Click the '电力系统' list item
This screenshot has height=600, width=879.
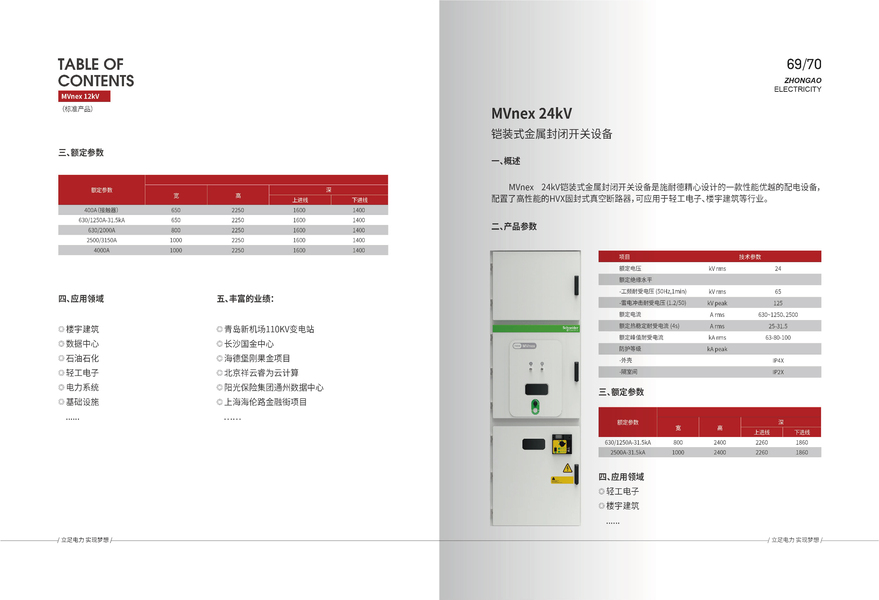[x=82, y=387]
